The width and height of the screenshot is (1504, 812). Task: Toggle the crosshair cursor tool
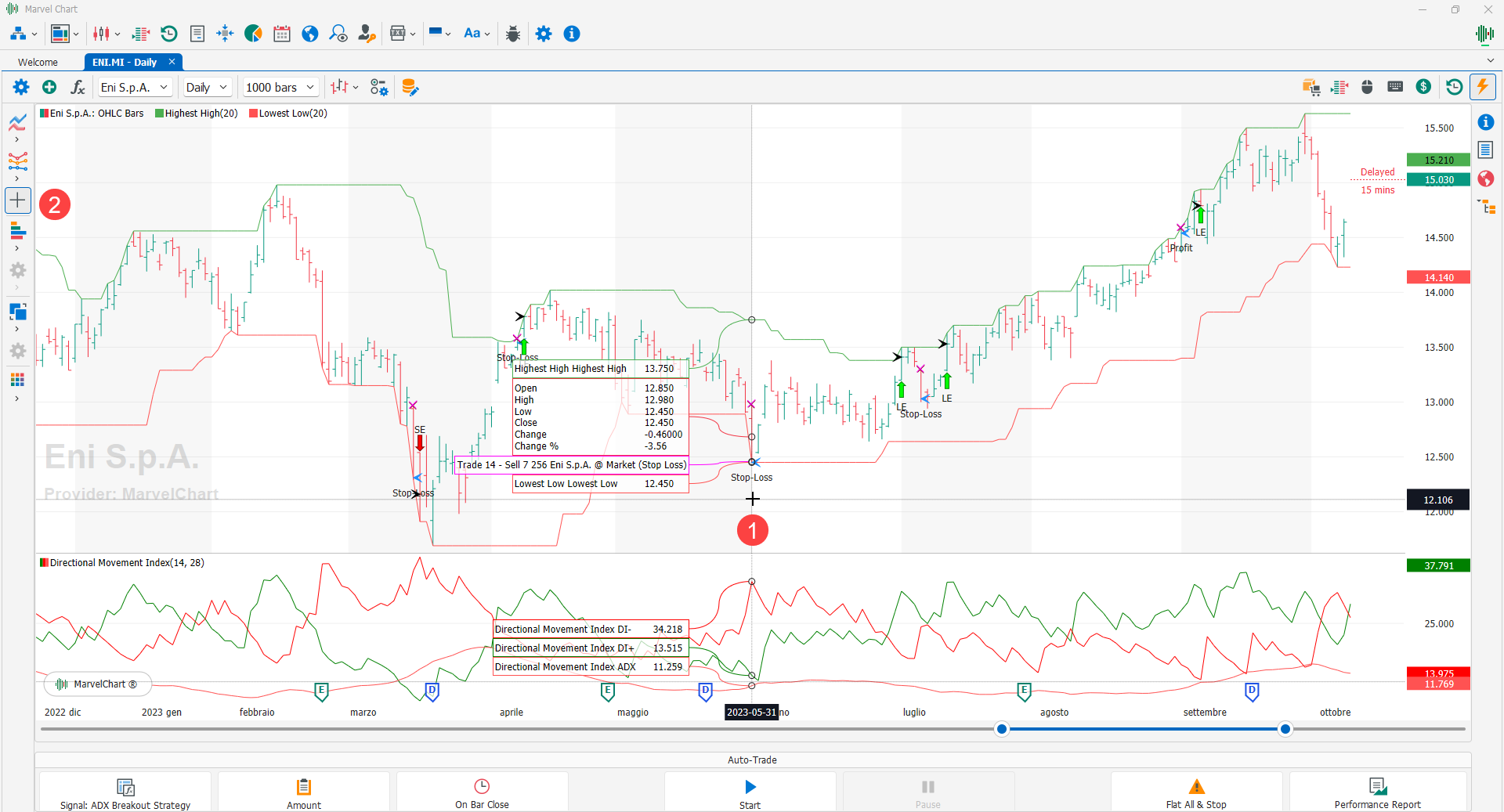tap(17, 200)
